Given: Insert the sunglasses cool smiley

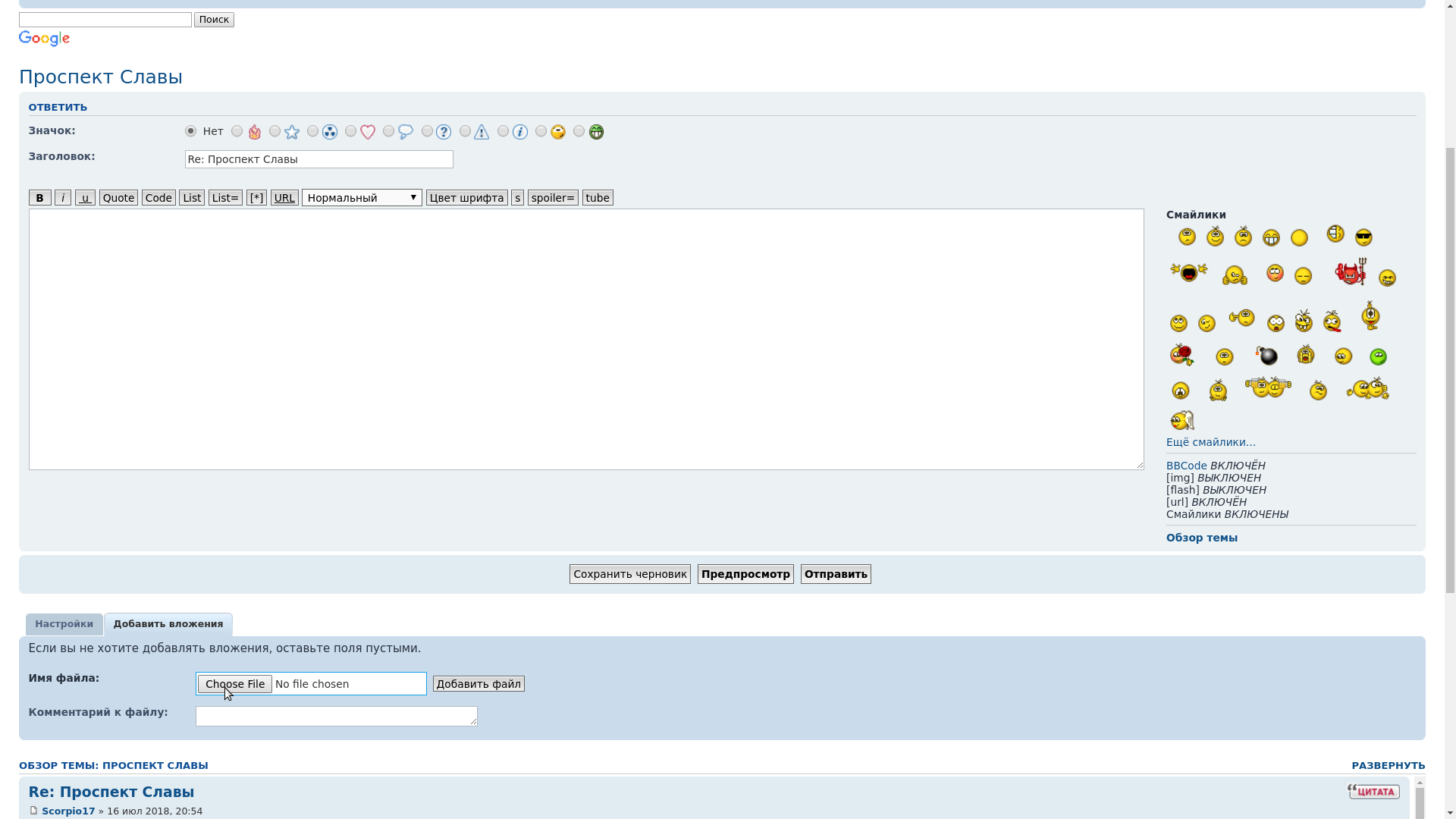Looking at the screenshot, I should click(x=1363, y=238).
